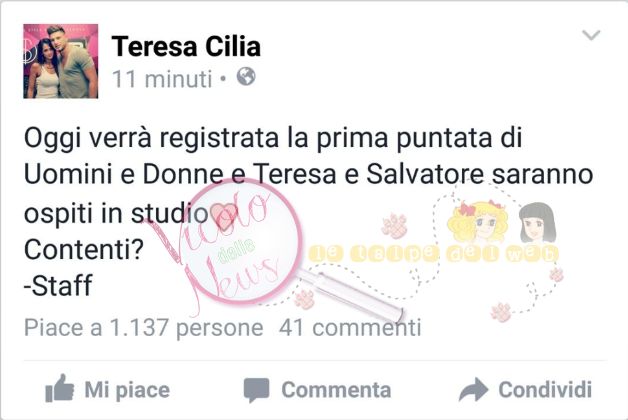
Task: Click the 'le talpe del web' watermark text
Action: coord(433,254)
